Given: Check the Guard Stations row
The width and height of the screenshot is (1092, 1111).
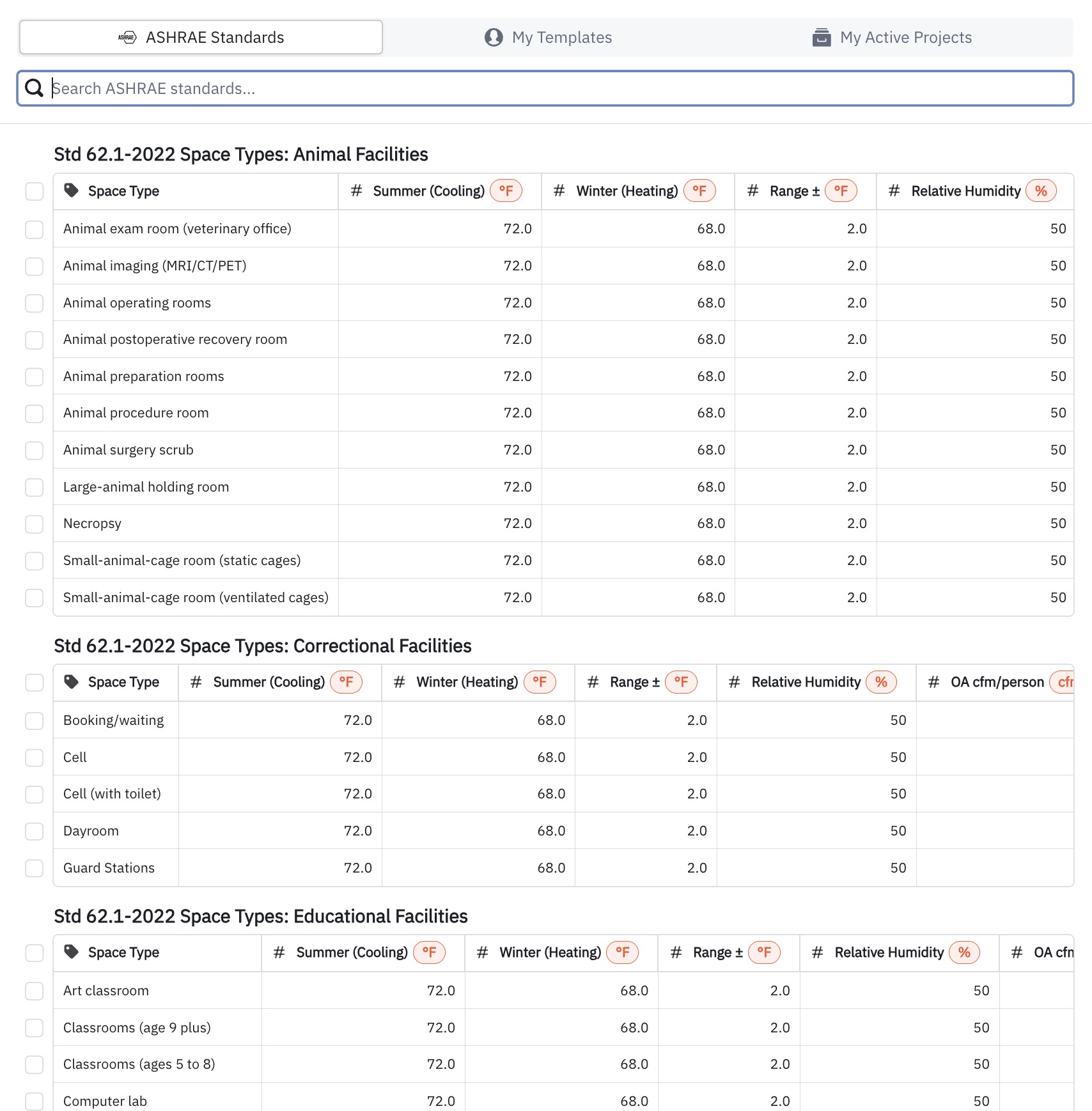Looking at the screenshot, I should (35, 868).
